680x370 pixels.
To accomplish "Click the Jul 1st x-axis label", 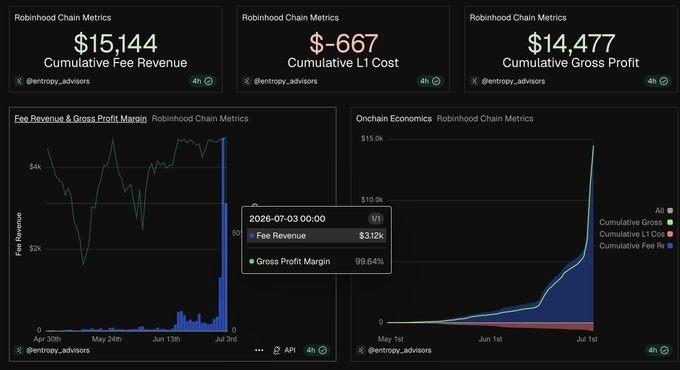I will [x=587, y=339].
